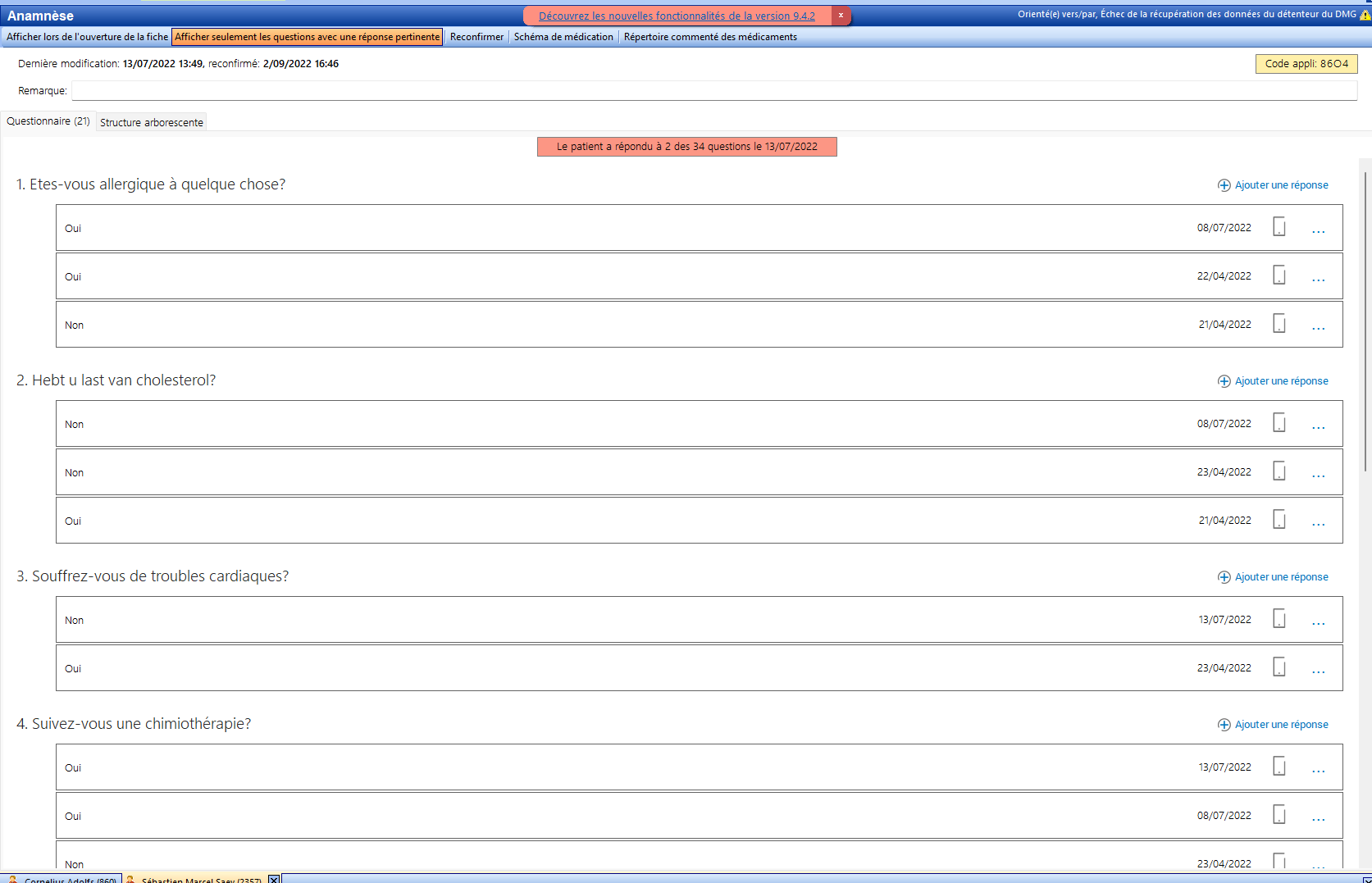
Task: Open the mobile device icon beside the 23/04/2022 cholesterol answer
Action: [x=1279, y=471]
